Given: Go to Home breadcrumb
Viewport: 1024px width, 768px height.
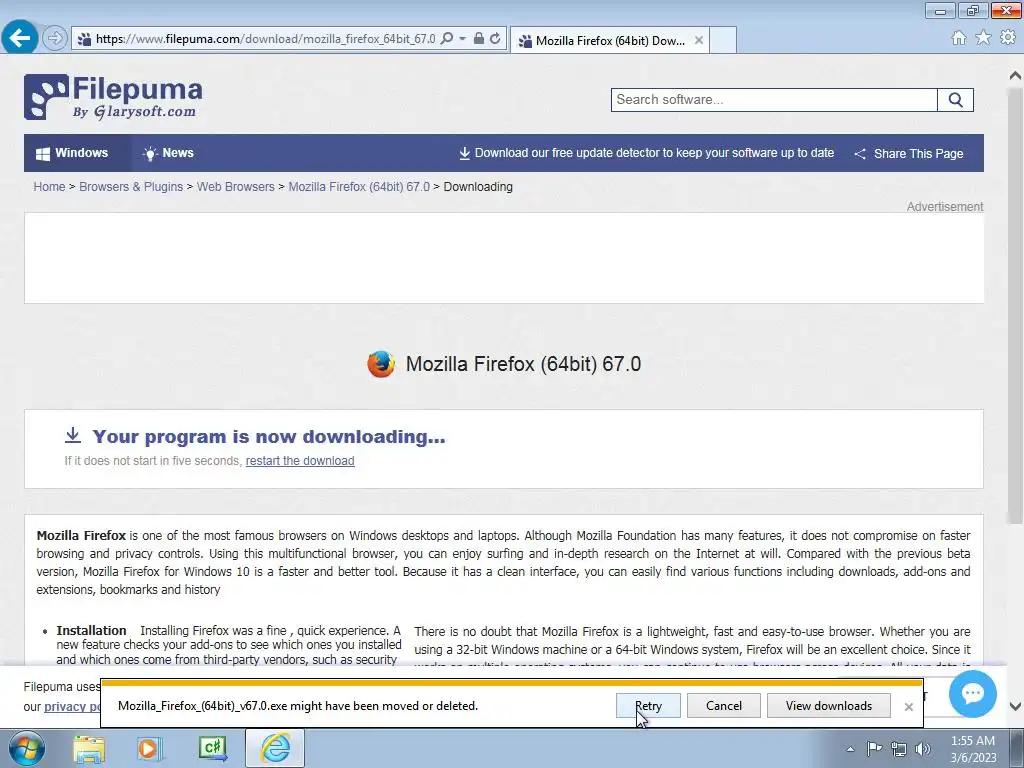Looking at the screenshot, I should tap(50, 187).
